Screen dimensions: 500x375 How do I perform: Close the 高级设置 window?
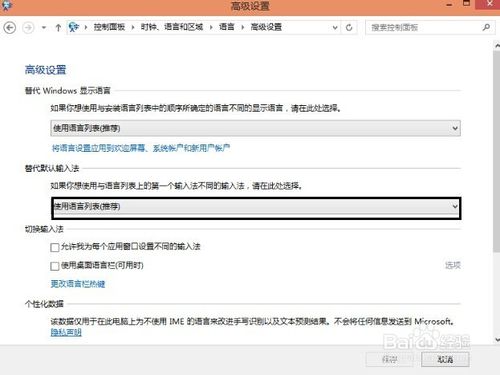tap(489, 4)
